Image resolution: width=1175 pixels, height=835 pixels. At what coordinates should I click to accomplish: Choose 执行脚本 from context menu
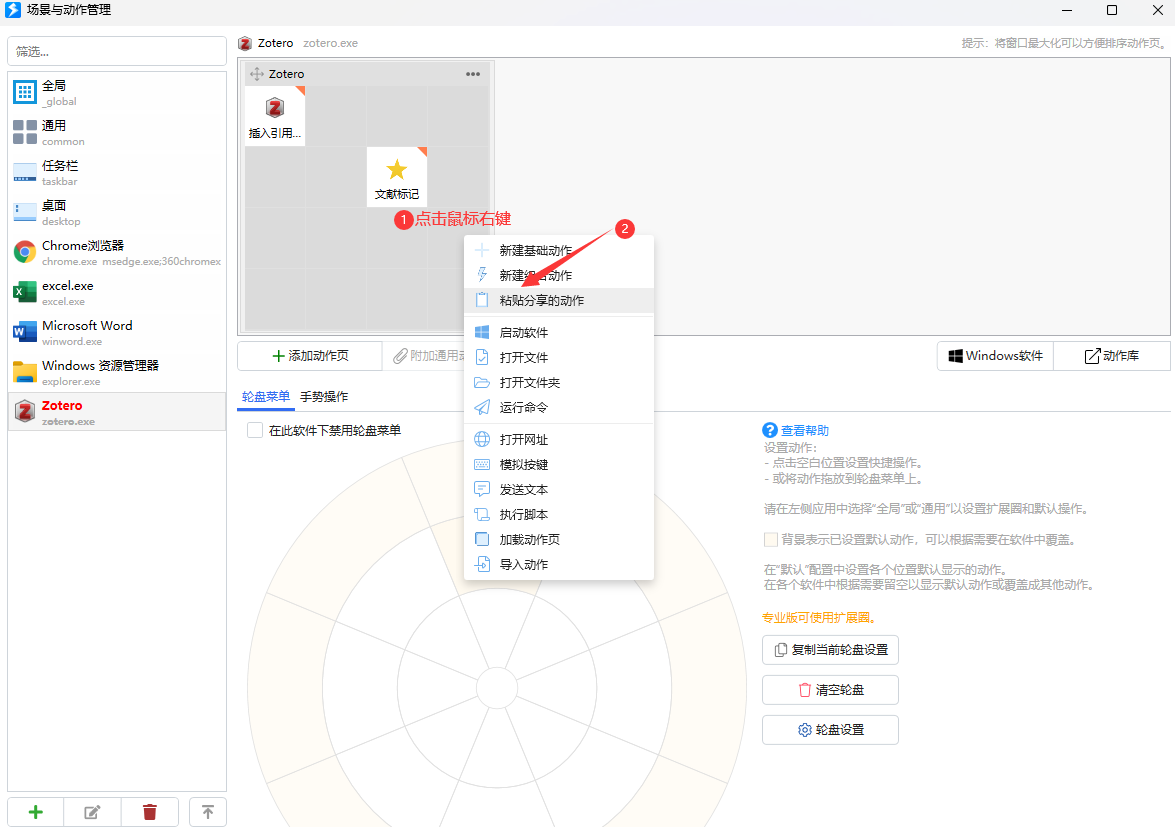[x=559, y=514]
